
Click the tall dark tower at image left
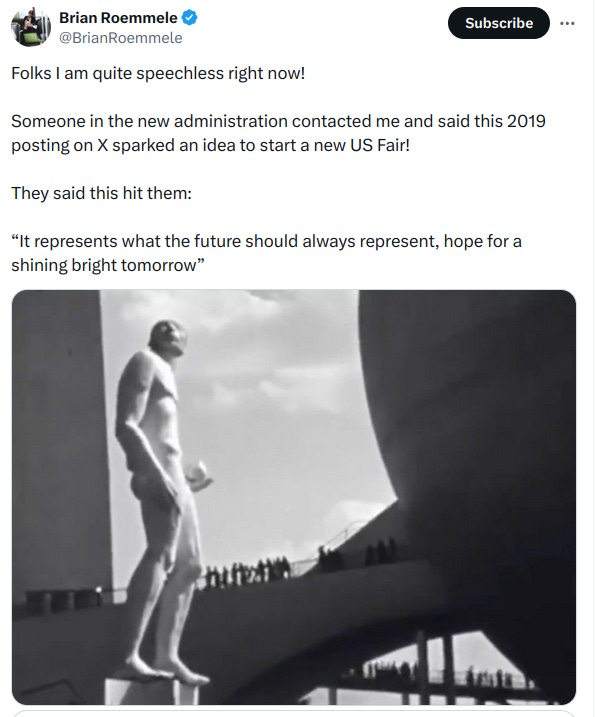(59, 439)
